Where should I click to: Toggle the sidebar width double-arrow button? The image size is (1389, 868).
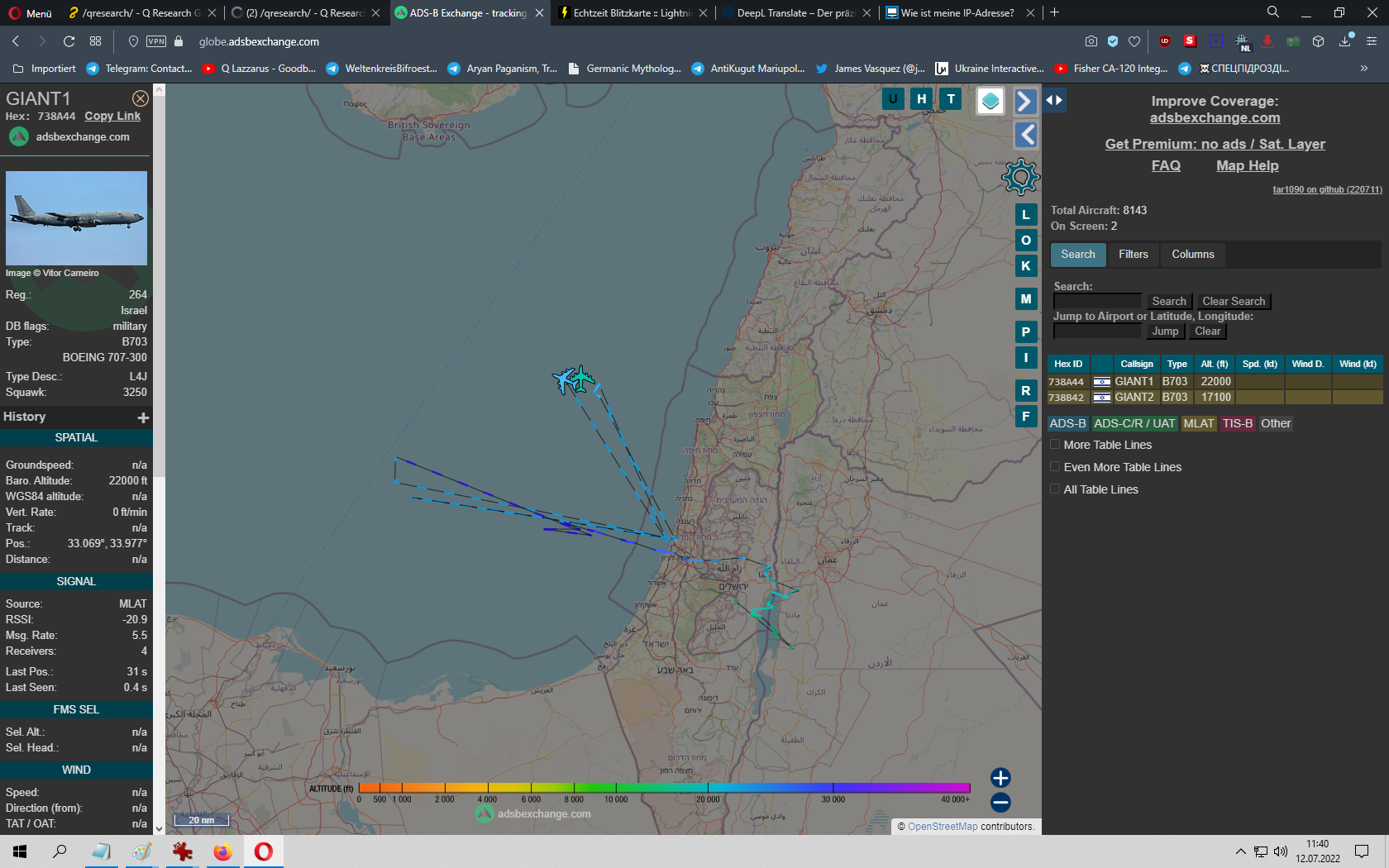pos(1054,100)
